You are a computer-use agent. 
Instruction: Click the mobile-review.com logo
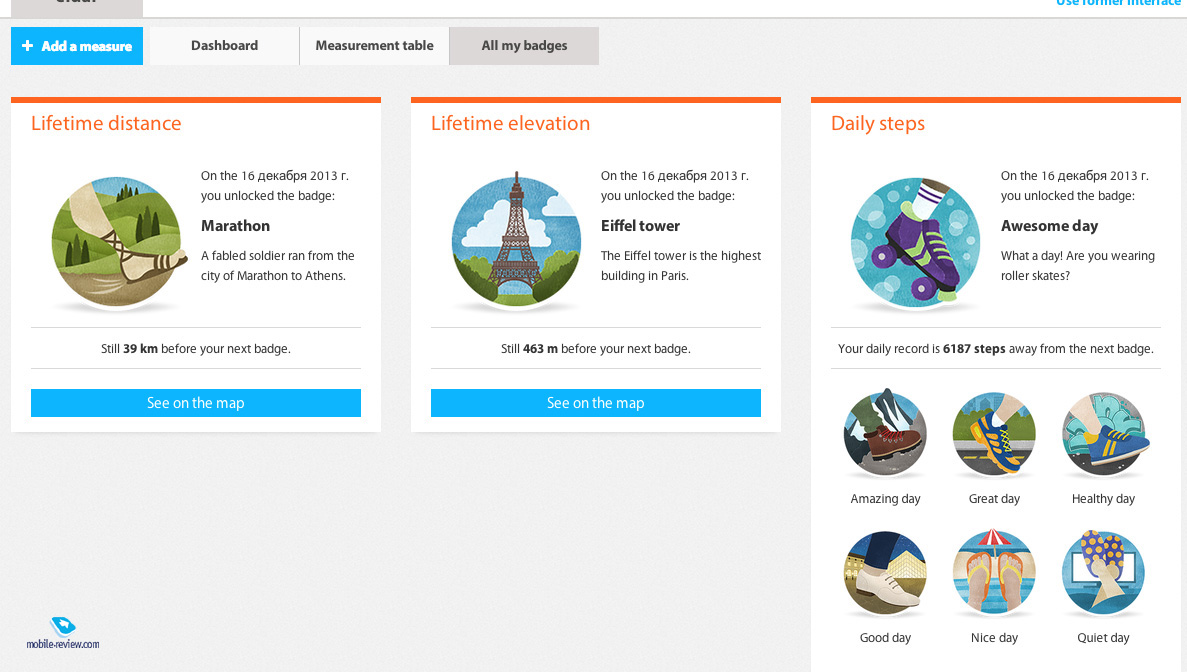click(63, 633)
